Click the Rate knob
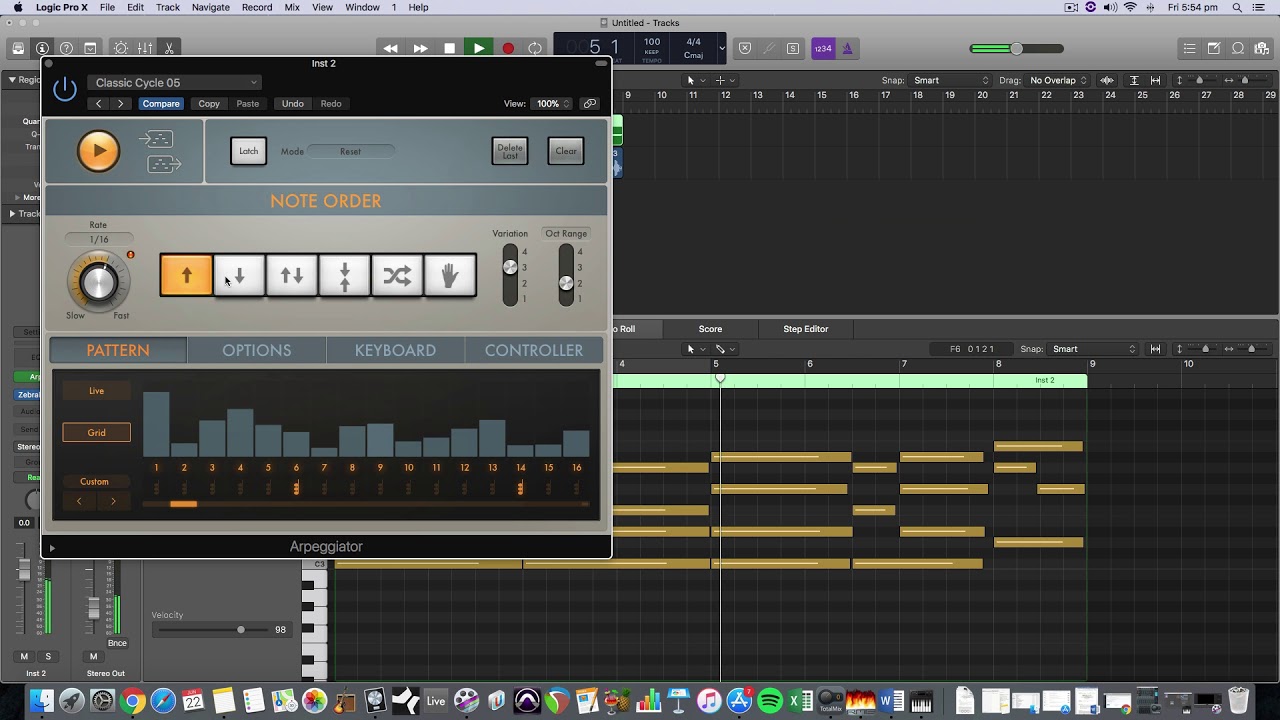The height and width of the screenshot is (720, 1280). click(x=98, y=282)
